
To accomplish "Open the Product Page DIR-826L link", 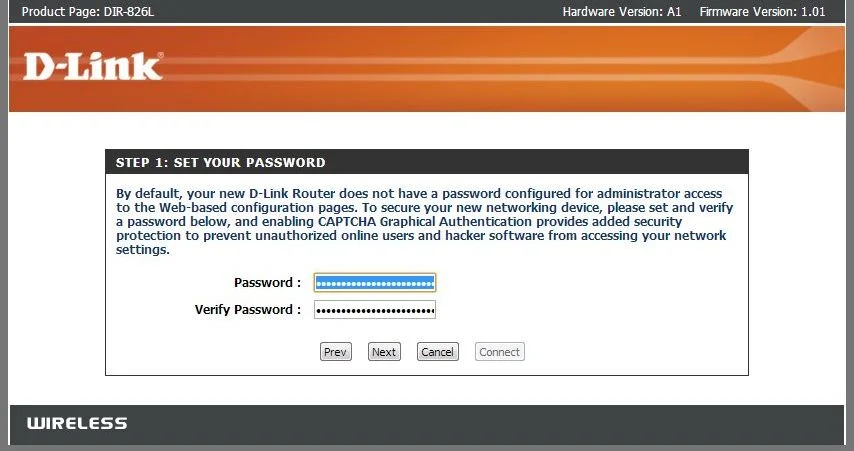I will tap(88, 11).
